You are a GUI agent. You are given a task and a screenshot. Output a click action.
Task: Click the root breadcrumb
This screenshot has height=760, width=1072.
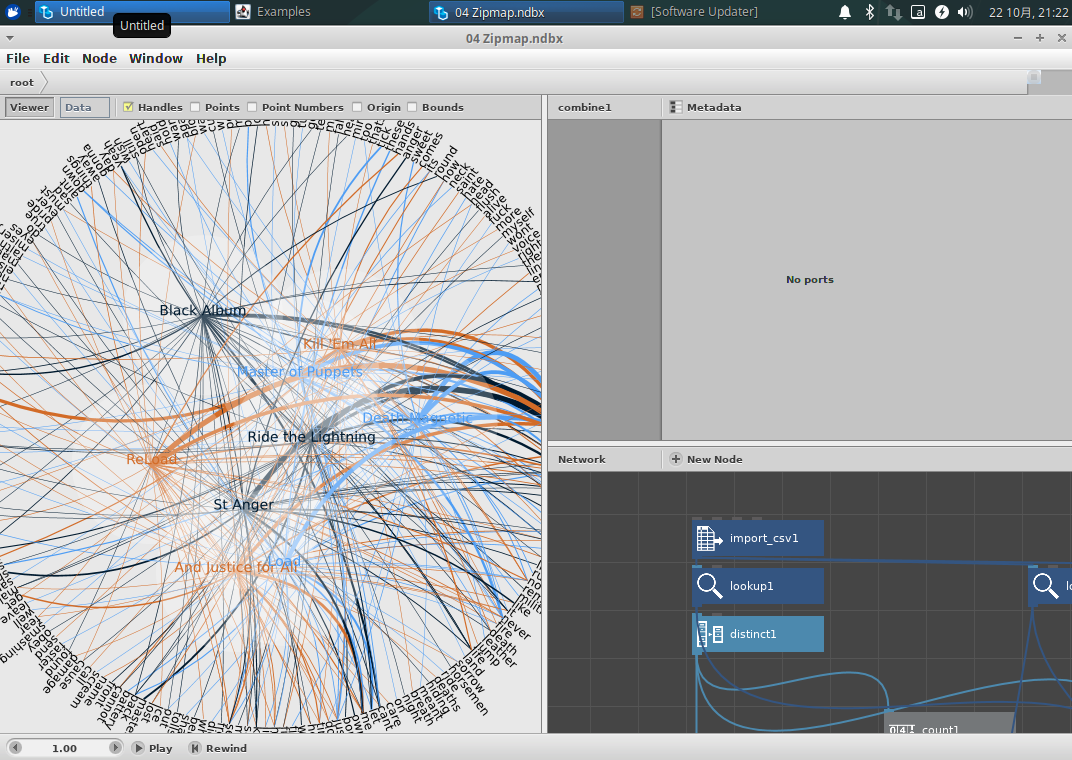(x=22, y=83)
